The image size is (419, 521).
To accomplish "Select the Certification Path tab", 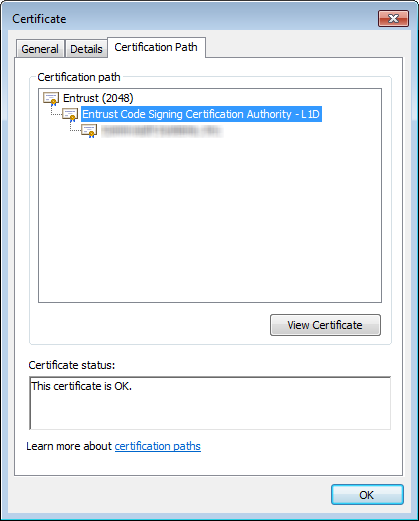I will coord(156,47).
